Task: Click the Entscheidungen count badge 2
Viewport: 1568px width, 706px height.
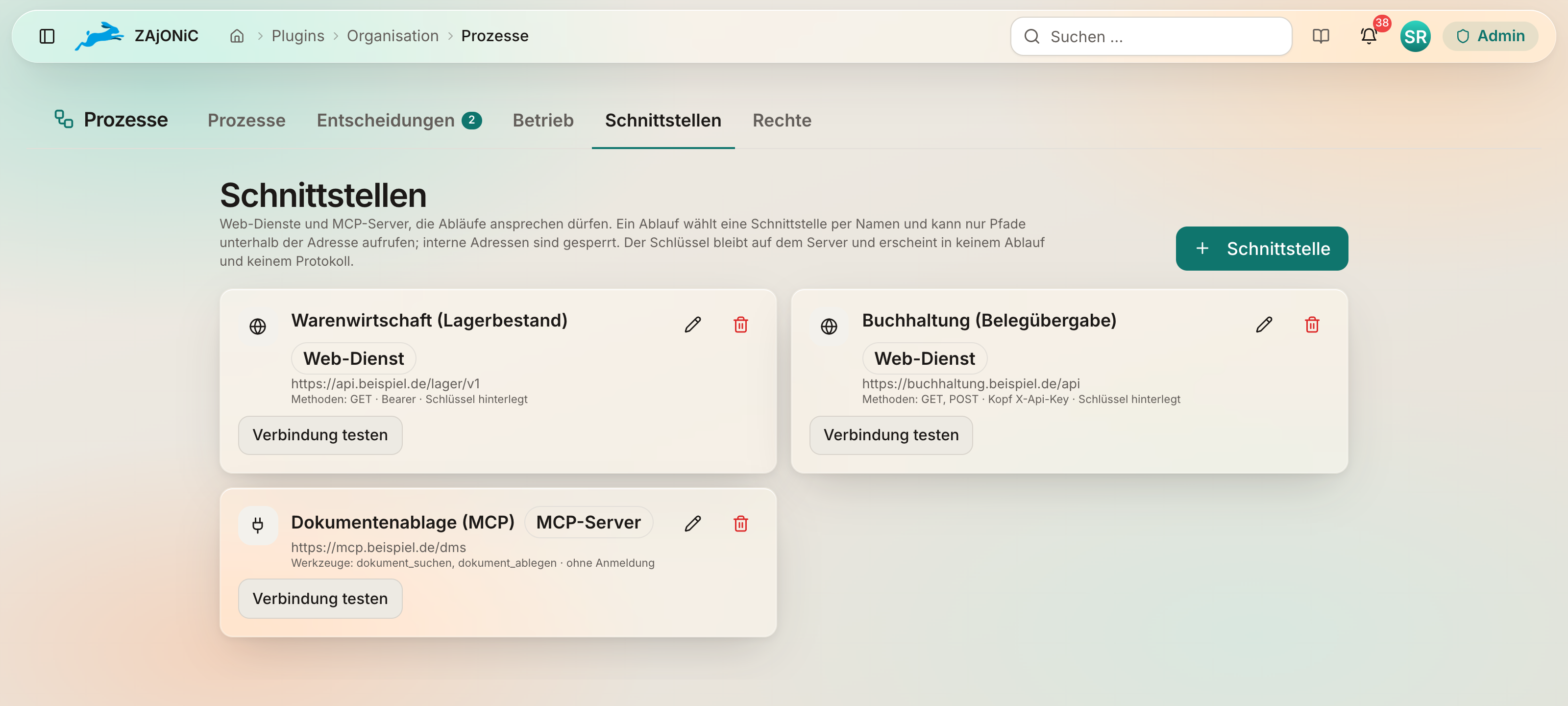Action: pos(472,121)
